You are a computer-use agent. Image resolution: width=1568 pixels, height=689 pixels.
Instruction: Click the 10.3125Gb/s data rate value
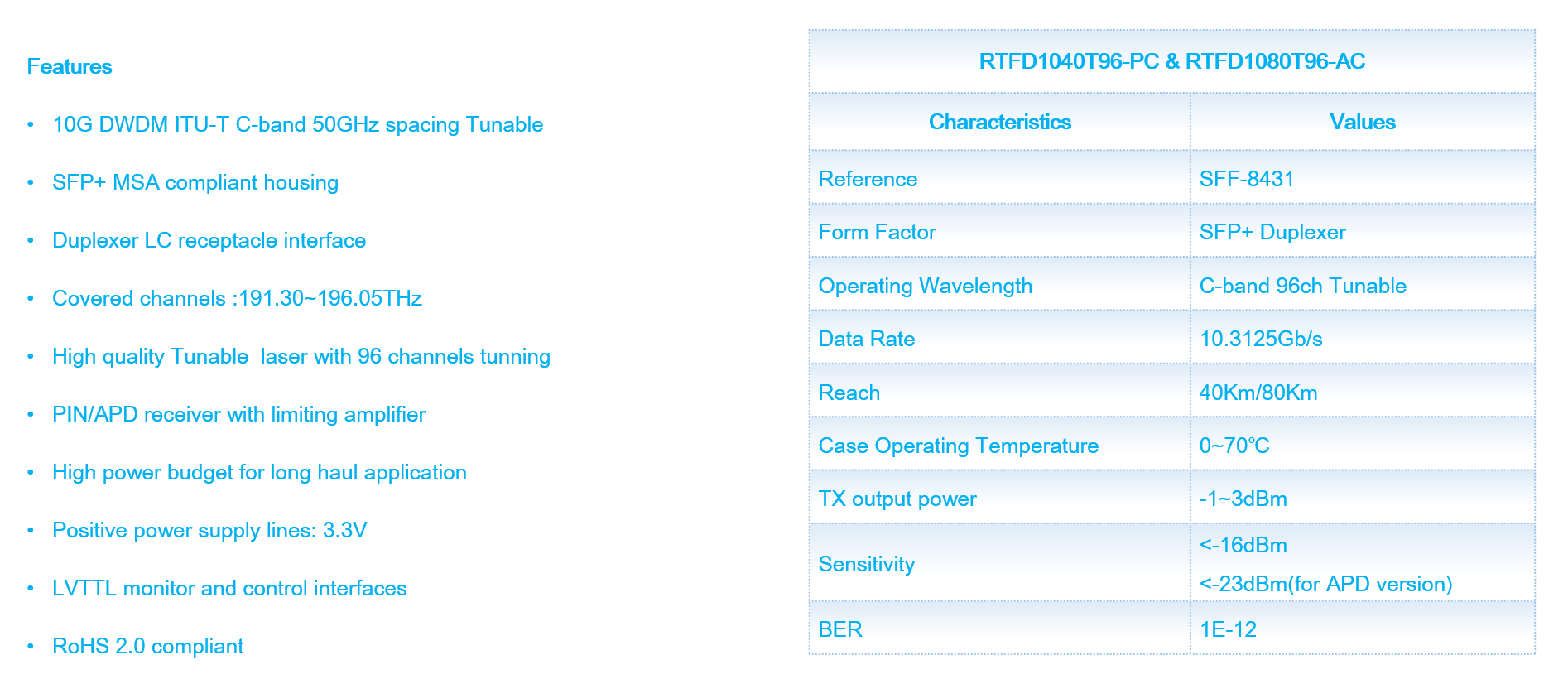[1260, 340]
